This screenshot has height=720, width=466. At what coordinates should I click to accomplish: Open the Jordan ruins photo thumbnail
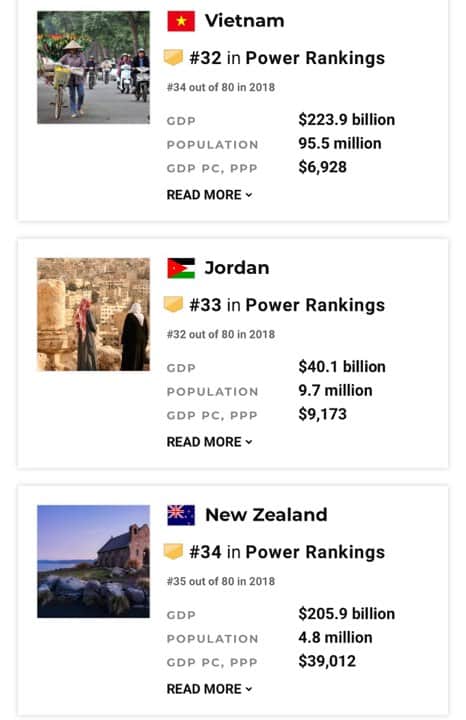pyautogui.click(x=93, y=315)
